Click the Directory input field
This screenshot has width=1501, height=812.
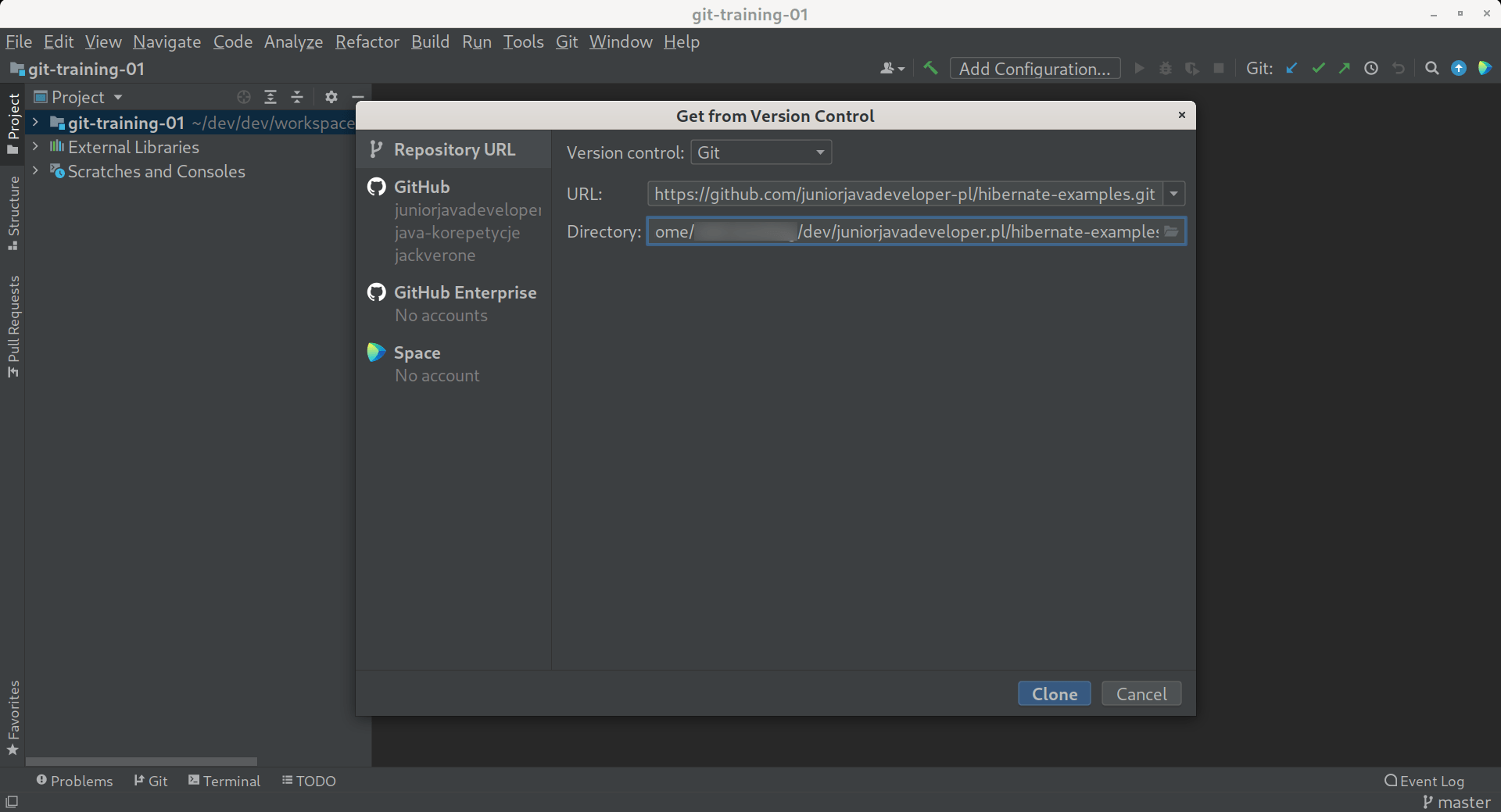click(905, 231)
